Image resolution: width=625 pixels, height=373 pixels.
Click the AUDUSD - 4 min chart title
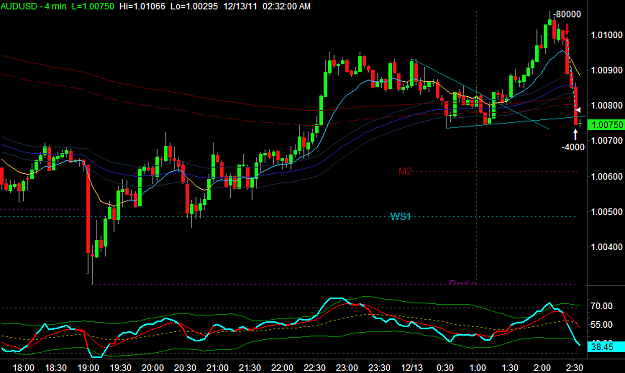[33, 6]
